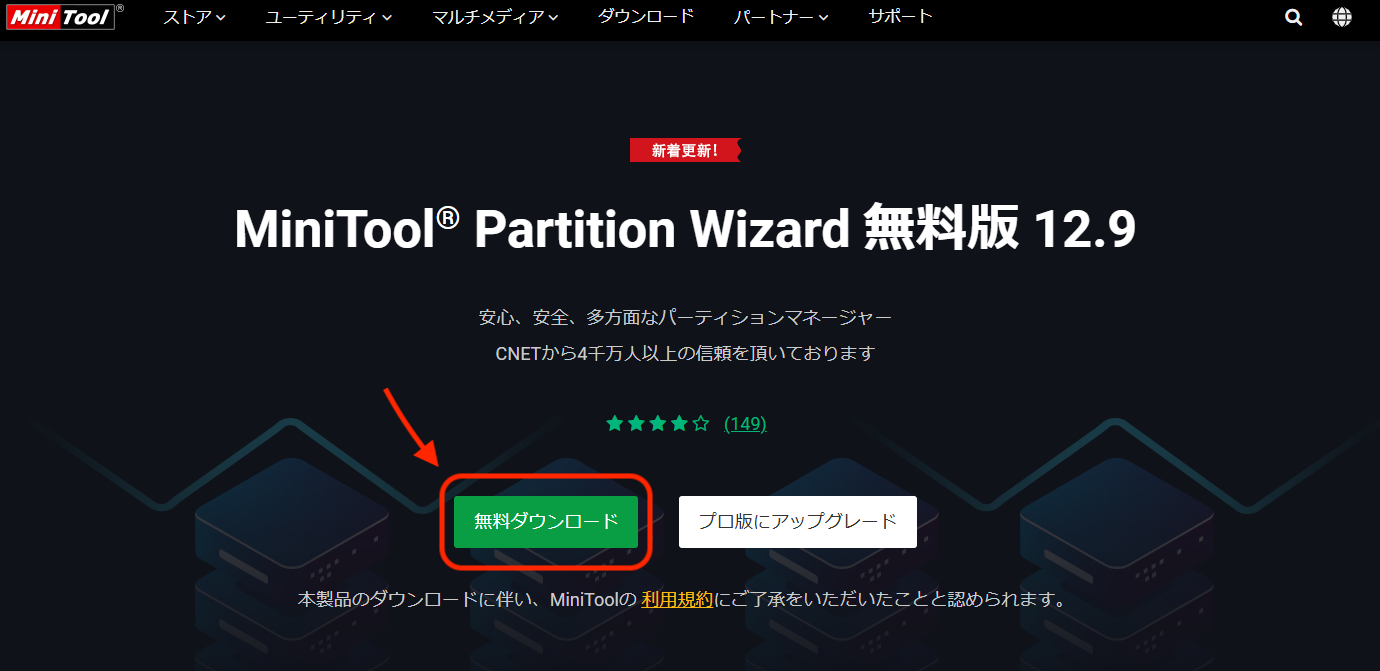This screenshot has width=1380, height=671.
Task: Select ダウンロード in the navigation bar
Action: pos(645,16)
